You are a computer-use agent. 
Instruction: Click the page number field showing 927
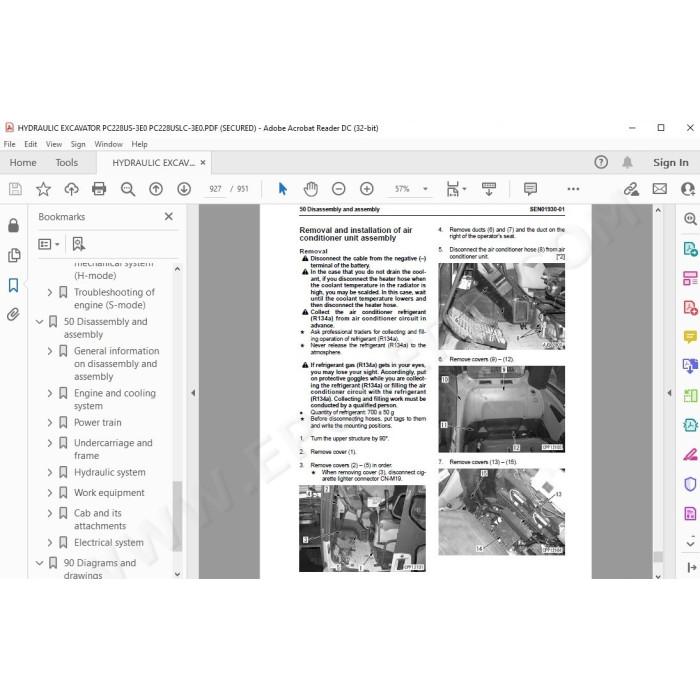click(x=215, y=189)
